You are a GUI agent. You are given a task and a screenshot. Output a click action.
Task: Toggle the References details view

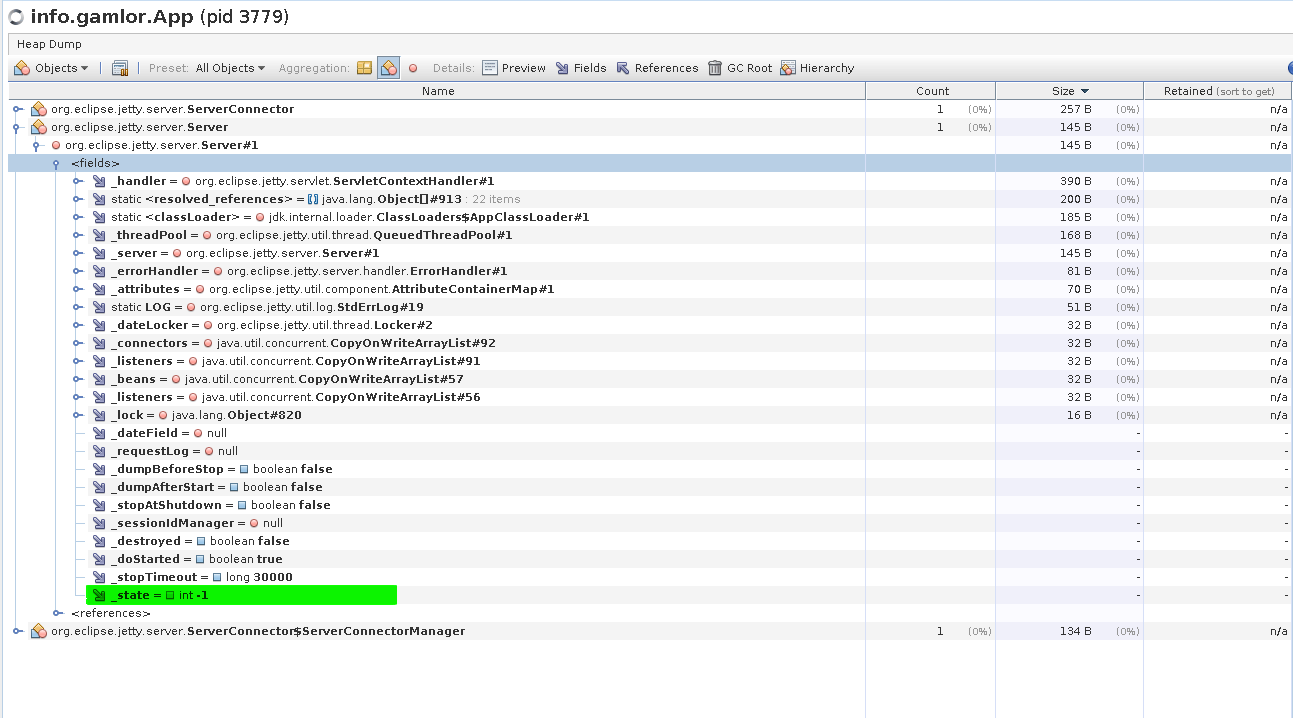pos(657,68)
